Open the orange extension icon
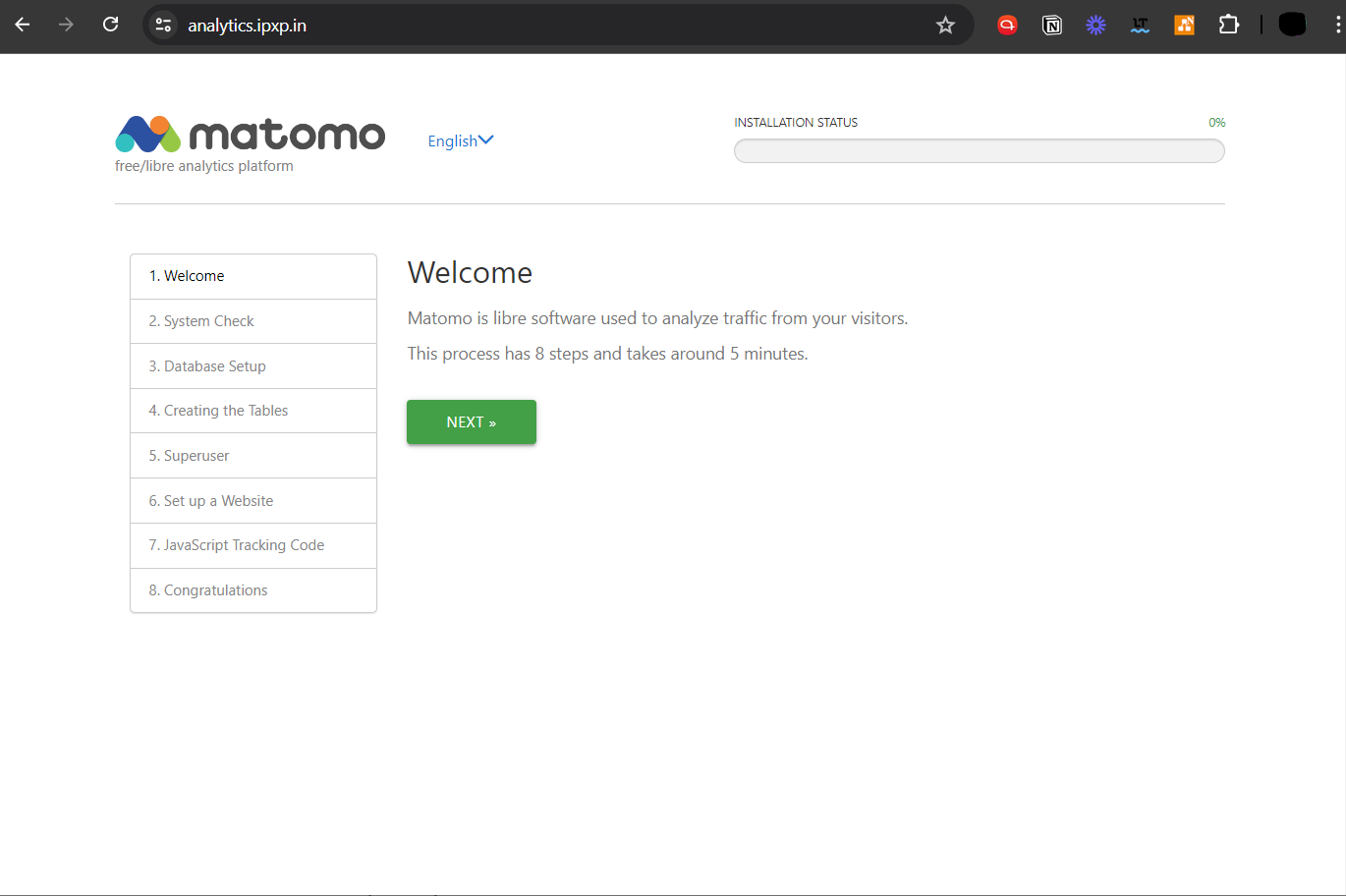 coord(1184,25)
